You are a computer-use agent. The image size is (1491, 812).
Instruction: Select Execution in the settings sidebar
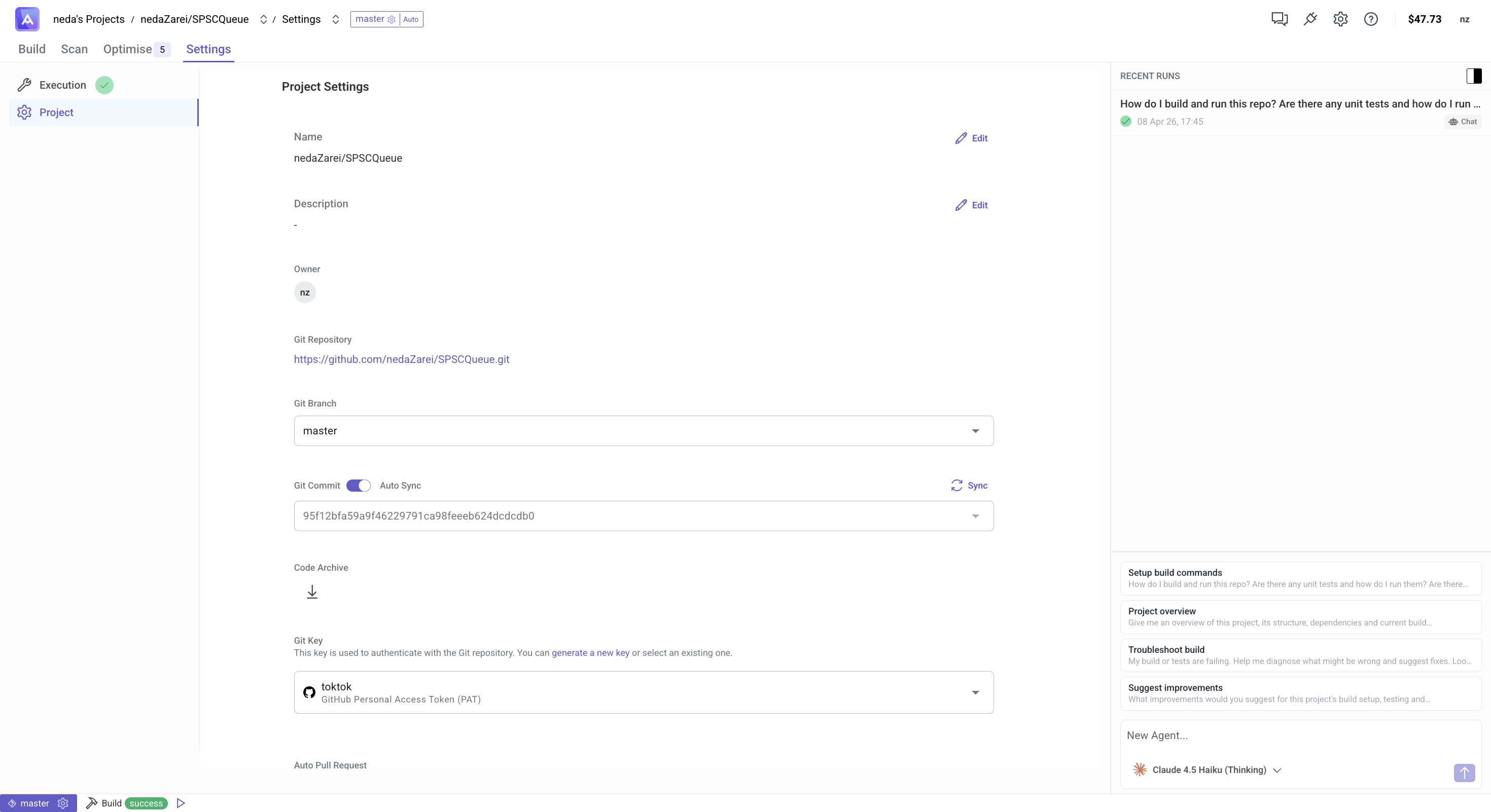coord(62,85)
